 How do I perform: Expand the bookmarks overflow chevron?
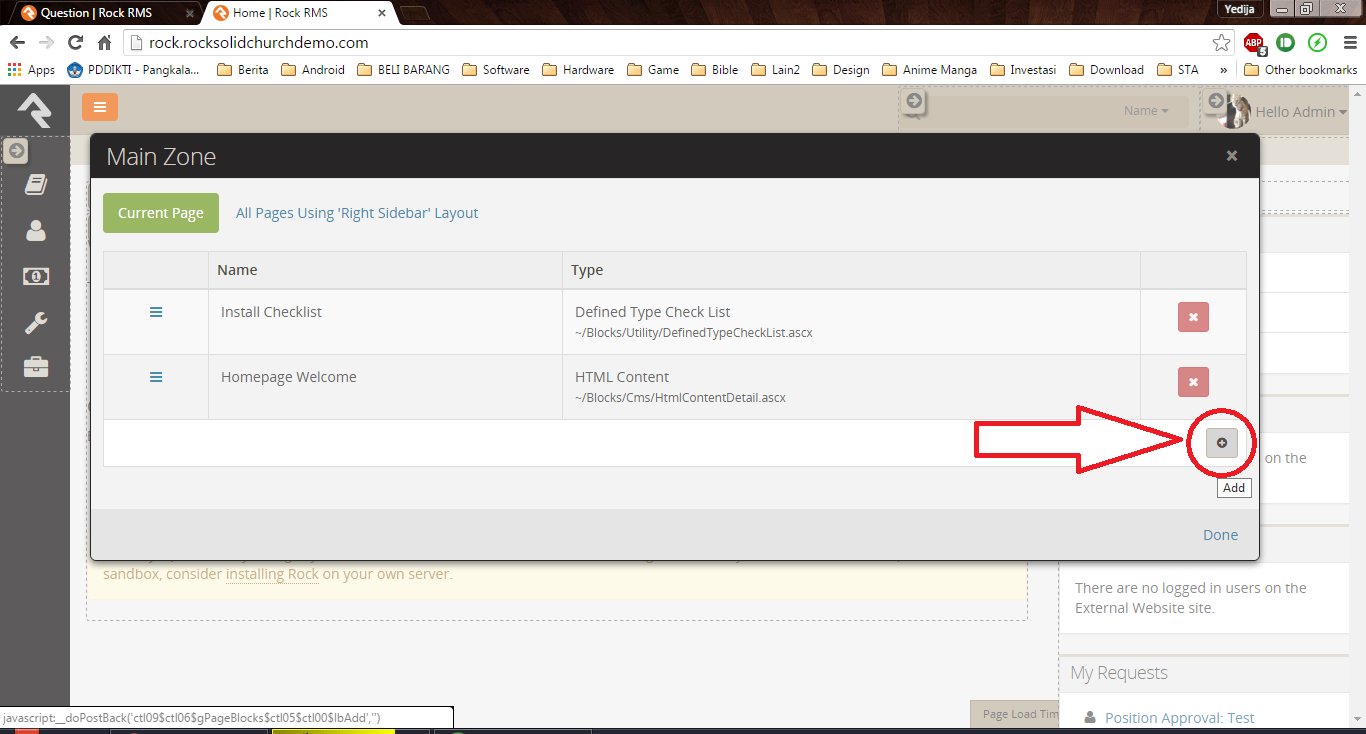tap(1224, 70)
